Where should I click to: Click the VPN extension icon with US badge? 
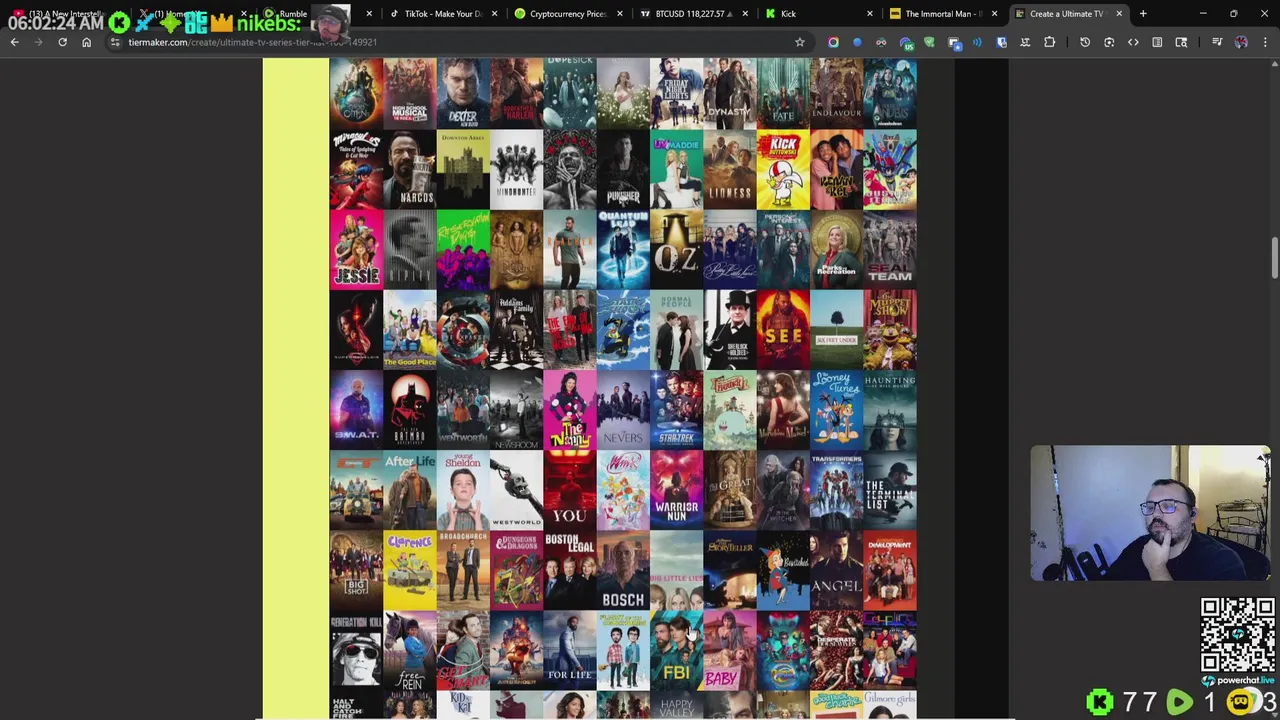(x=905, y=42)
